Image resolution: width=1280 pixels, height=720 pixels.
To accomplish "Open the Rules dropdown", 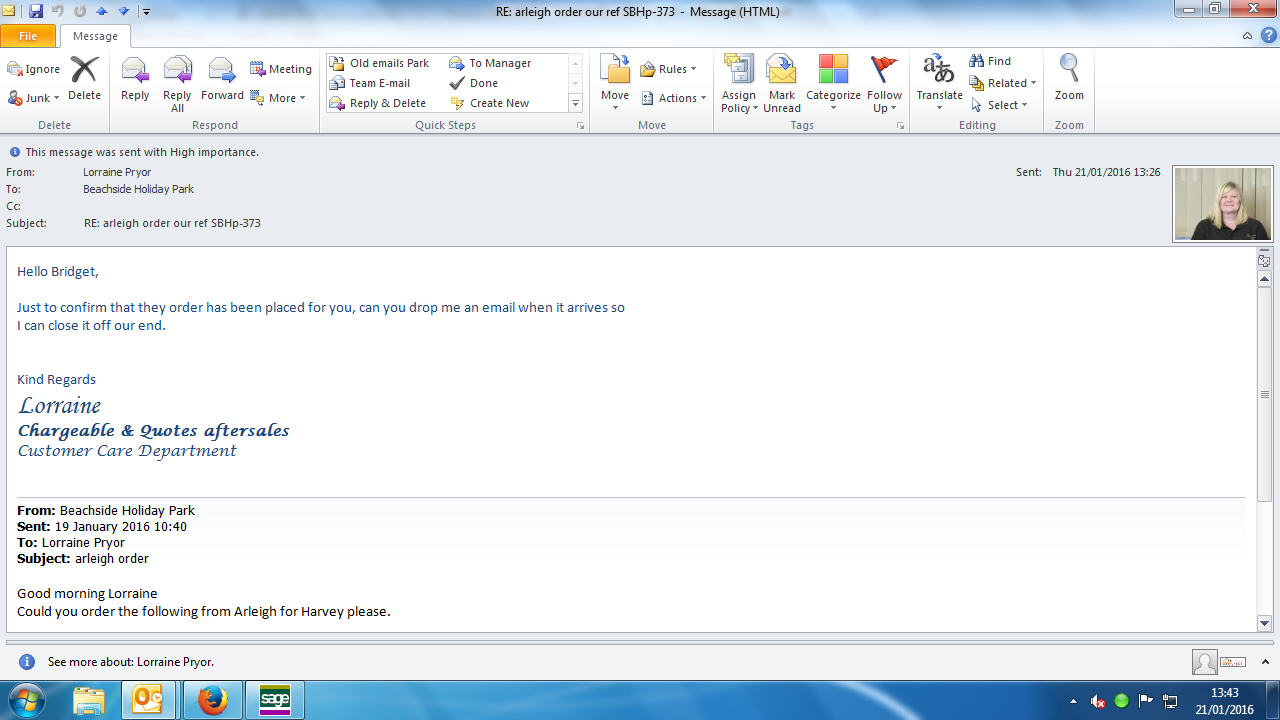I will point(669,69).
